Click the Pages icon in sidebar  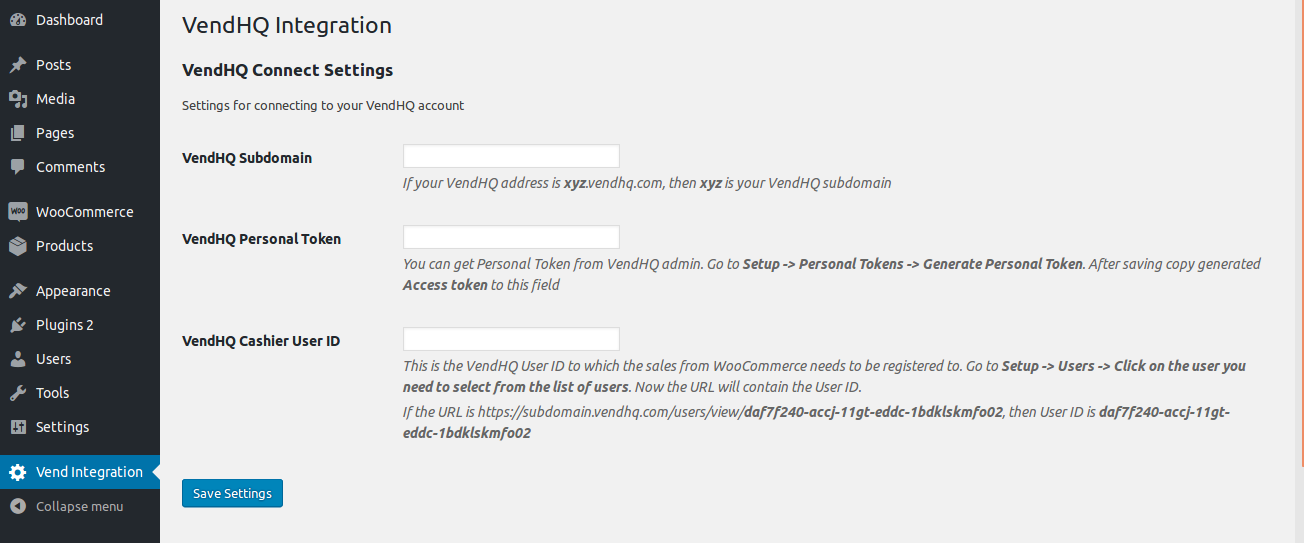coord(18,133)
